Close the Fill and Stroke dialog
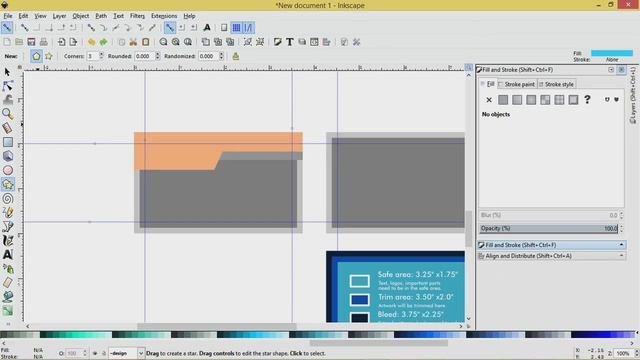Viewport: 640px width, 360px height. 621,70
